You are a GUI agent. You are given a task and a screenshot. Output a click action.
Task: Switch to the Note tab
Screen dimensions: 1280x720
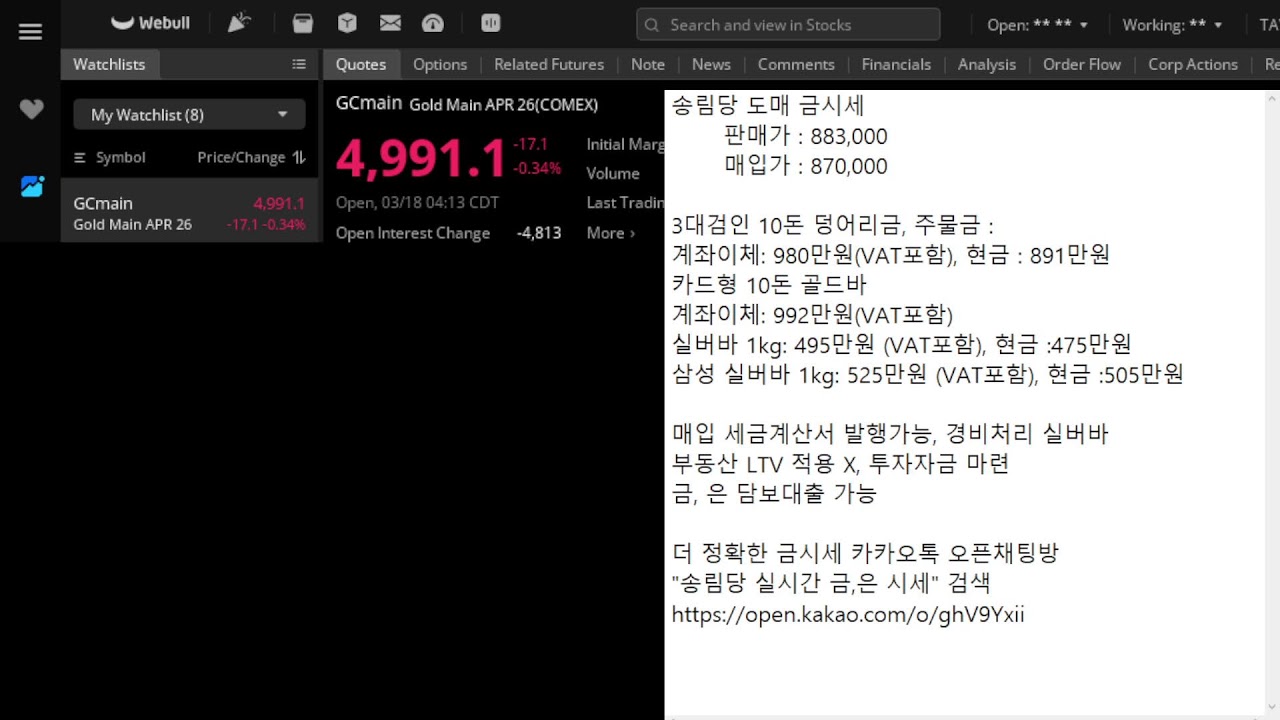(x=648, y=64)
